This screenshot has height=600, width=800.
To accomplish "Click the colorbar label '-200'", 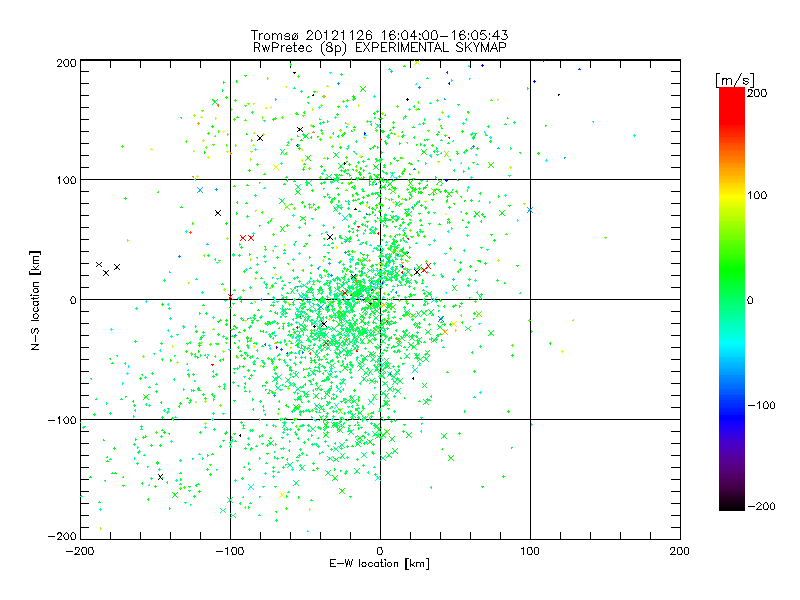I will click(x=761, y=506).
